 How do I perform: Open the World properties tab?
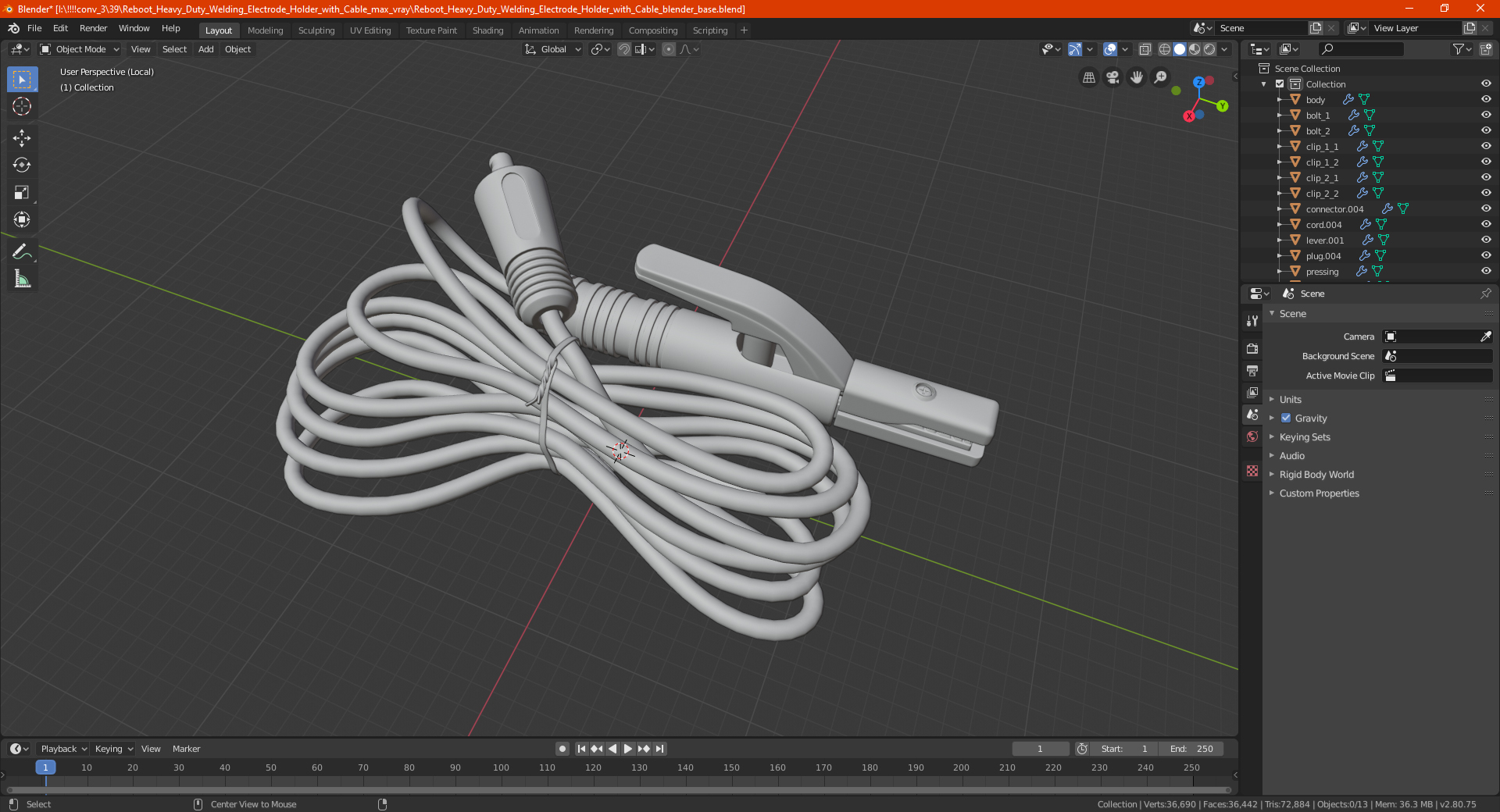click(x=1252, y=436)
